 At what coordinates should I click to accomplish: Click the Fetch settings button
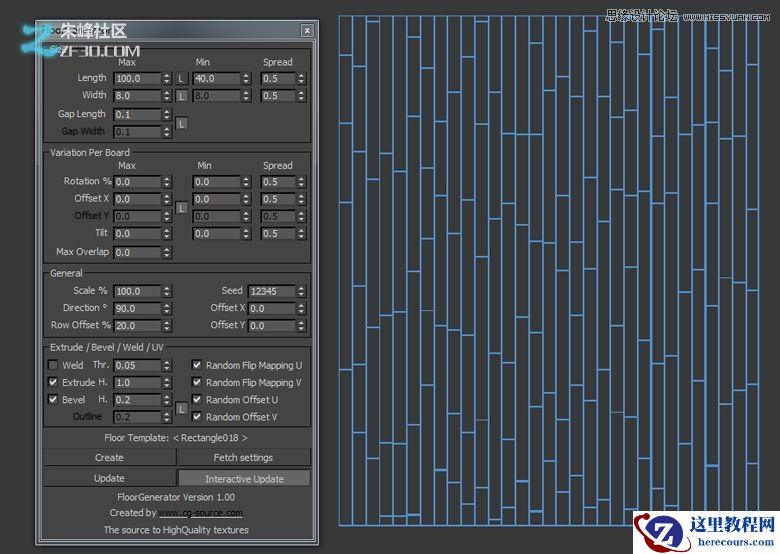(x=244, y=458)
